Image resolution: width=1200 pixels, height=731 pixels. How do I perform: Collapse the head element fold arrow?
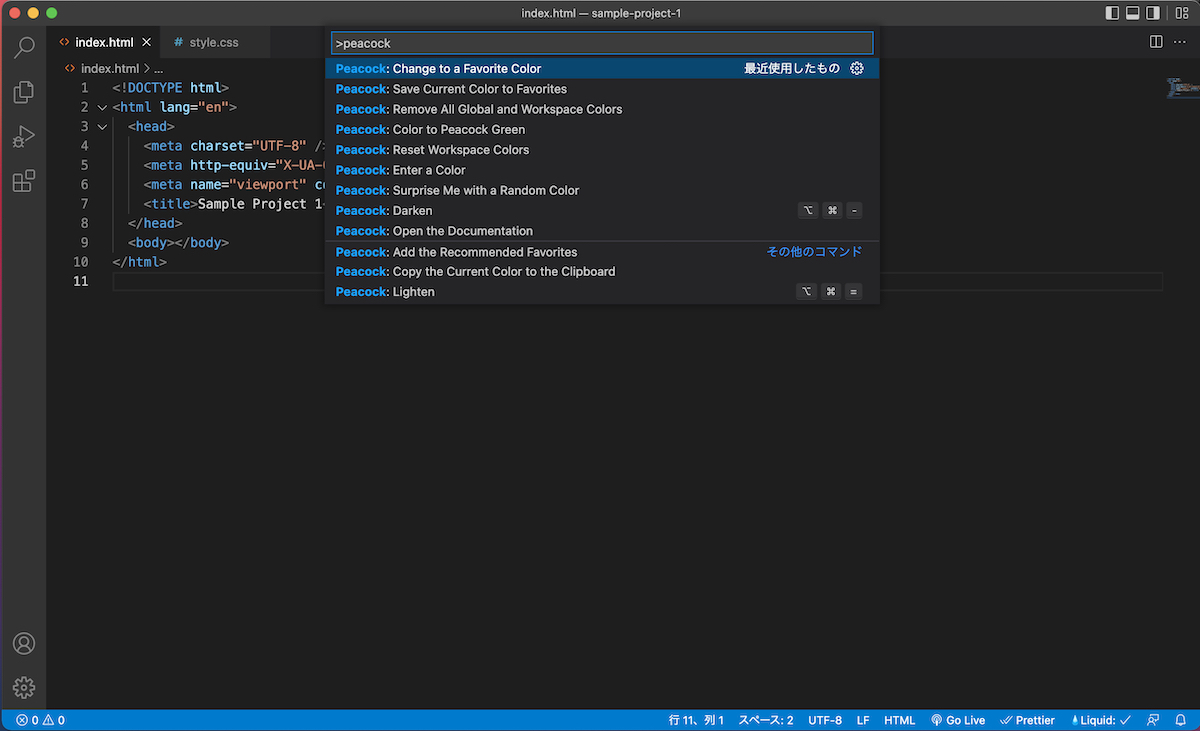pos(101,126)
